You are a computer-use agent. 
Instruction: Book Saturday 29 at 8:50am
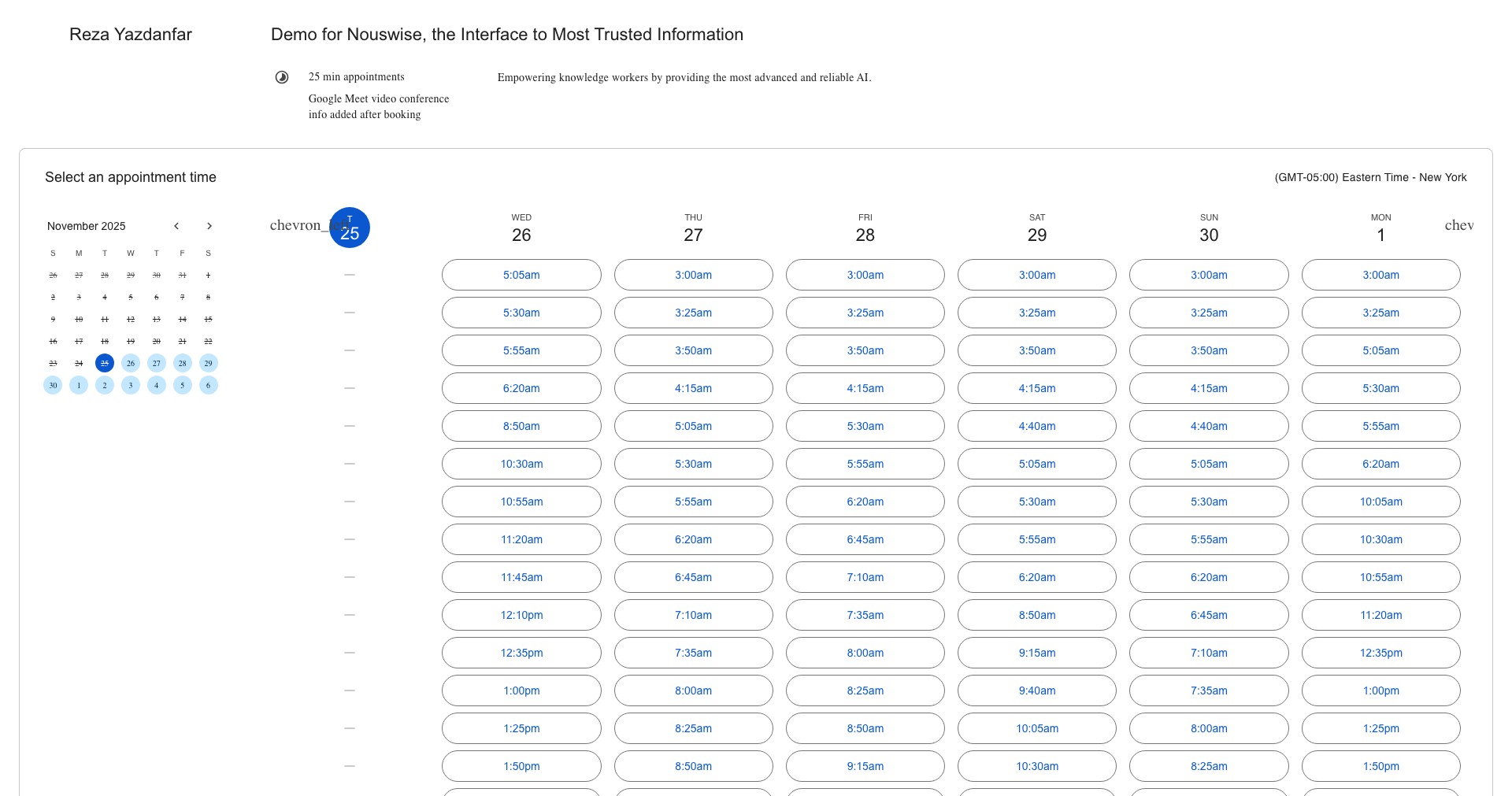(x=1037, y=615)
